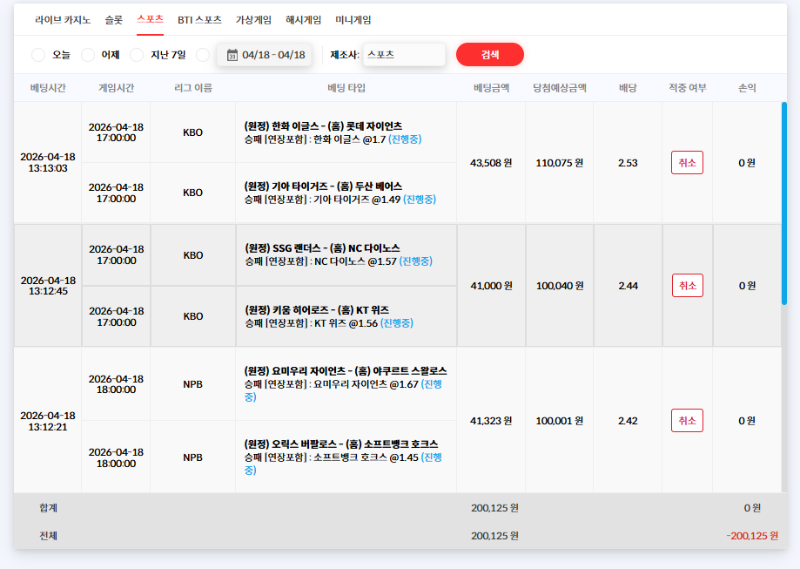Cancel the 43,508 원 bet with 취소

tap(687, 163)
